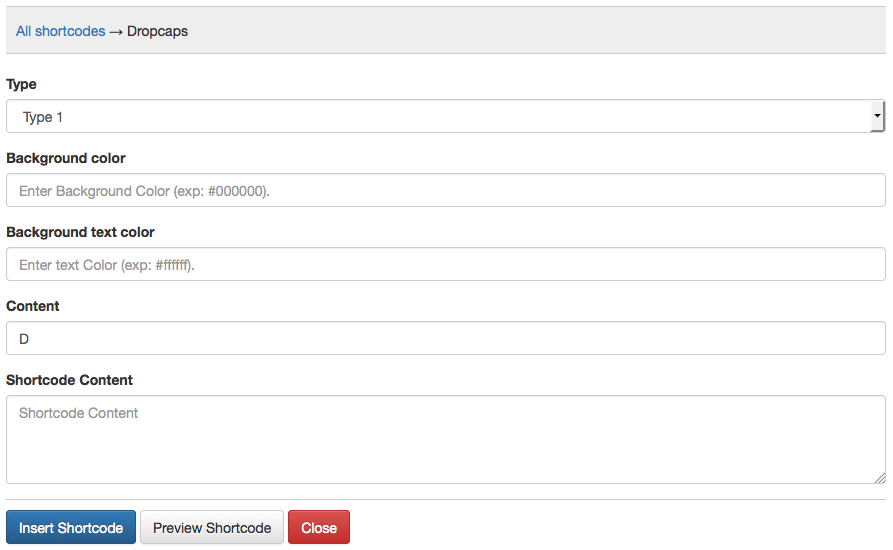The width and height of the screenshot is (893, 550).
Task: Click the divider line above the buttons
Action: tap(445, 499)
